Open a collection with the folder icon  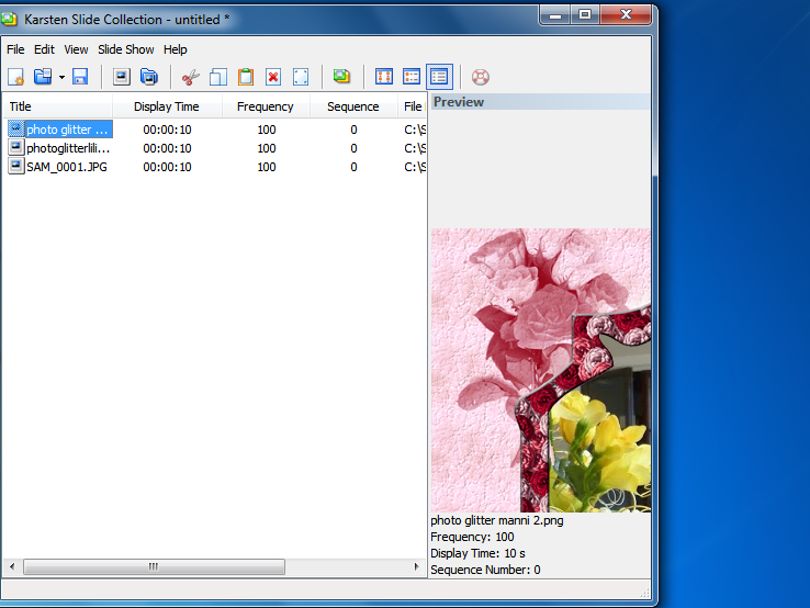(43, 77)
